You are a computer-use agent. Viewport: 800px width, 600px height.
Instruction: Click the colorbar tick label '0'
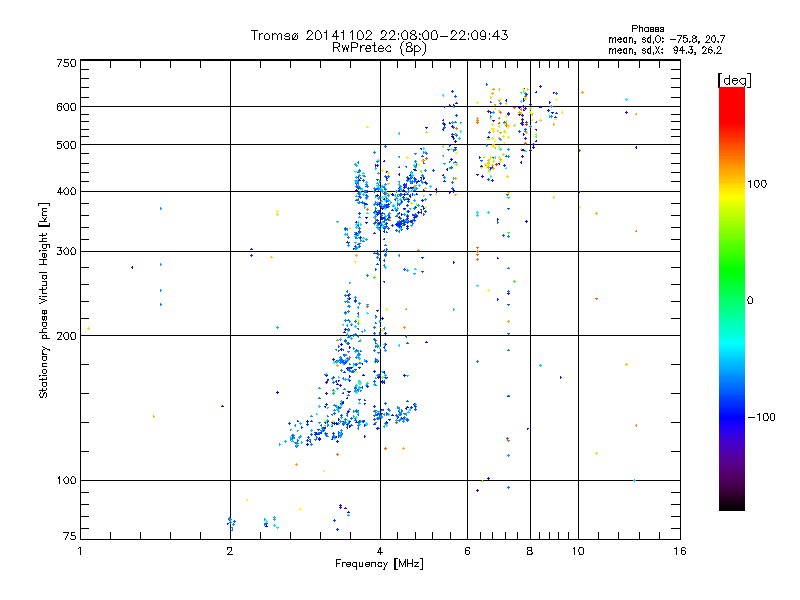[x=750, y=301]
